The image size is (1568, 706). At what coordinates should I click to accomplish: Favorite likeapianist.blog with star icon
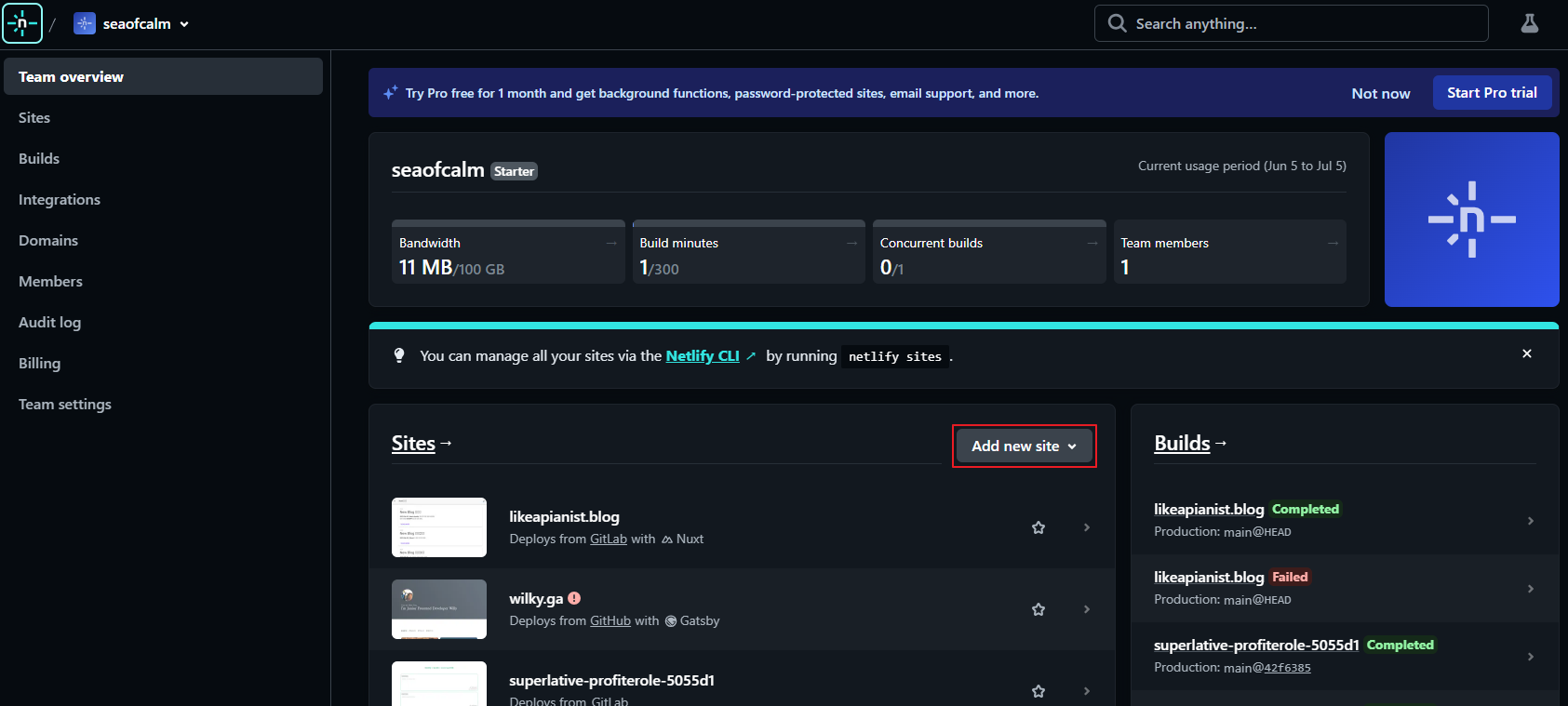pyautogui.click(x=1039, y=527)
